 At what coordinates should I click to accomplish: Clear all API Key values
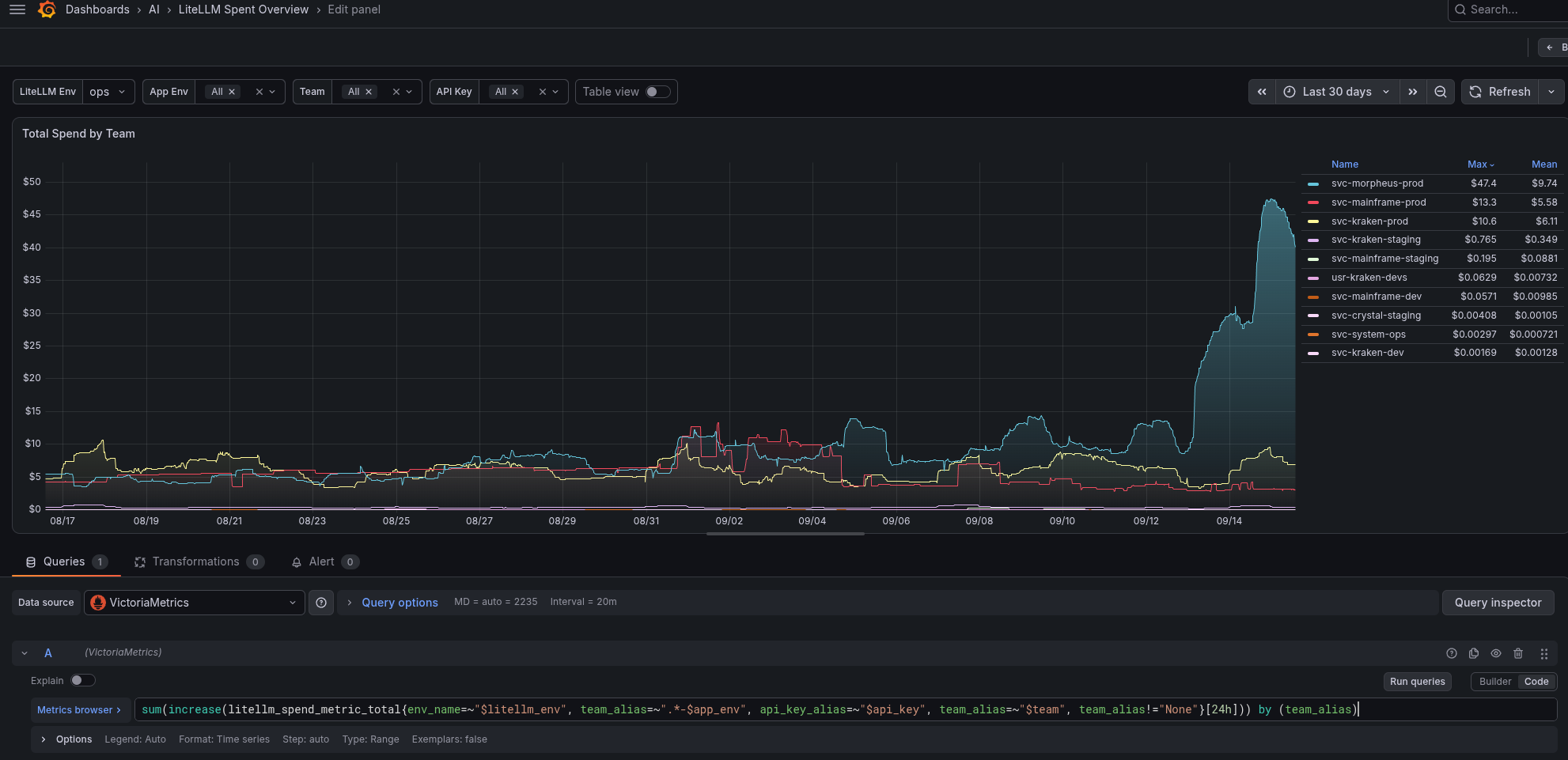click(543, 92)
